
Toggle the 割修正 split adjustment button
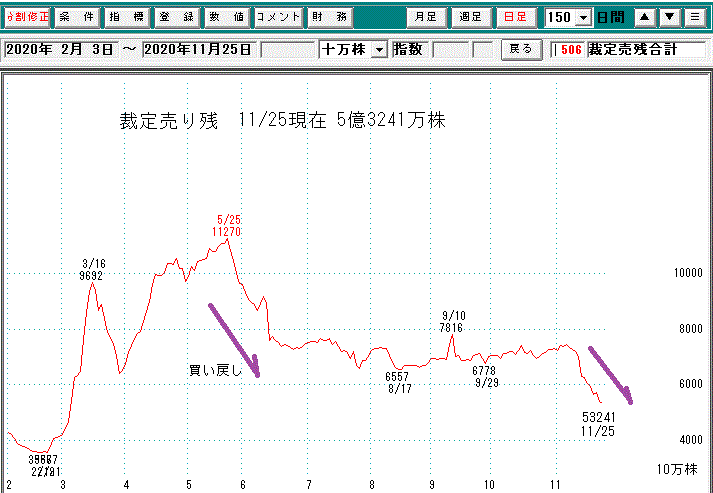pyautogui.click(x=26, y=18)
